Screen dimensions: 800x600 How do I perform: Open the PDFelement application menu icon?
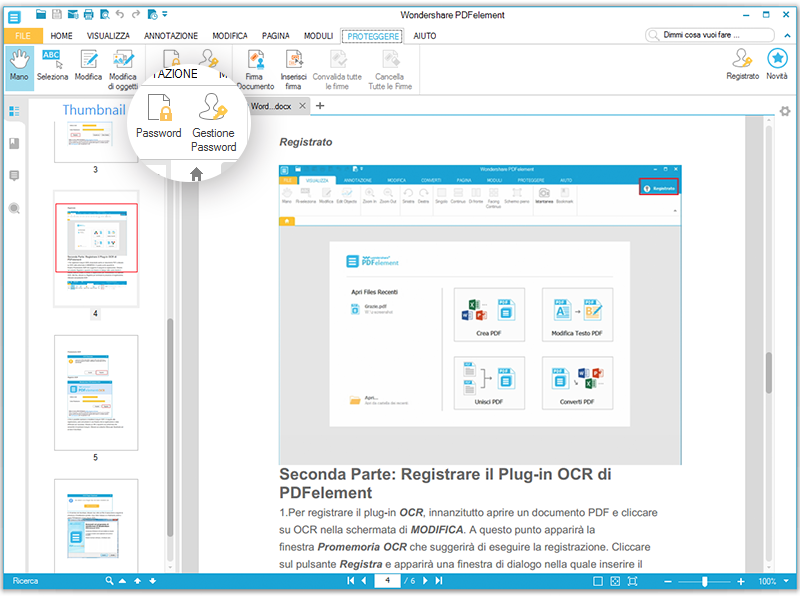tap(14, 17)
